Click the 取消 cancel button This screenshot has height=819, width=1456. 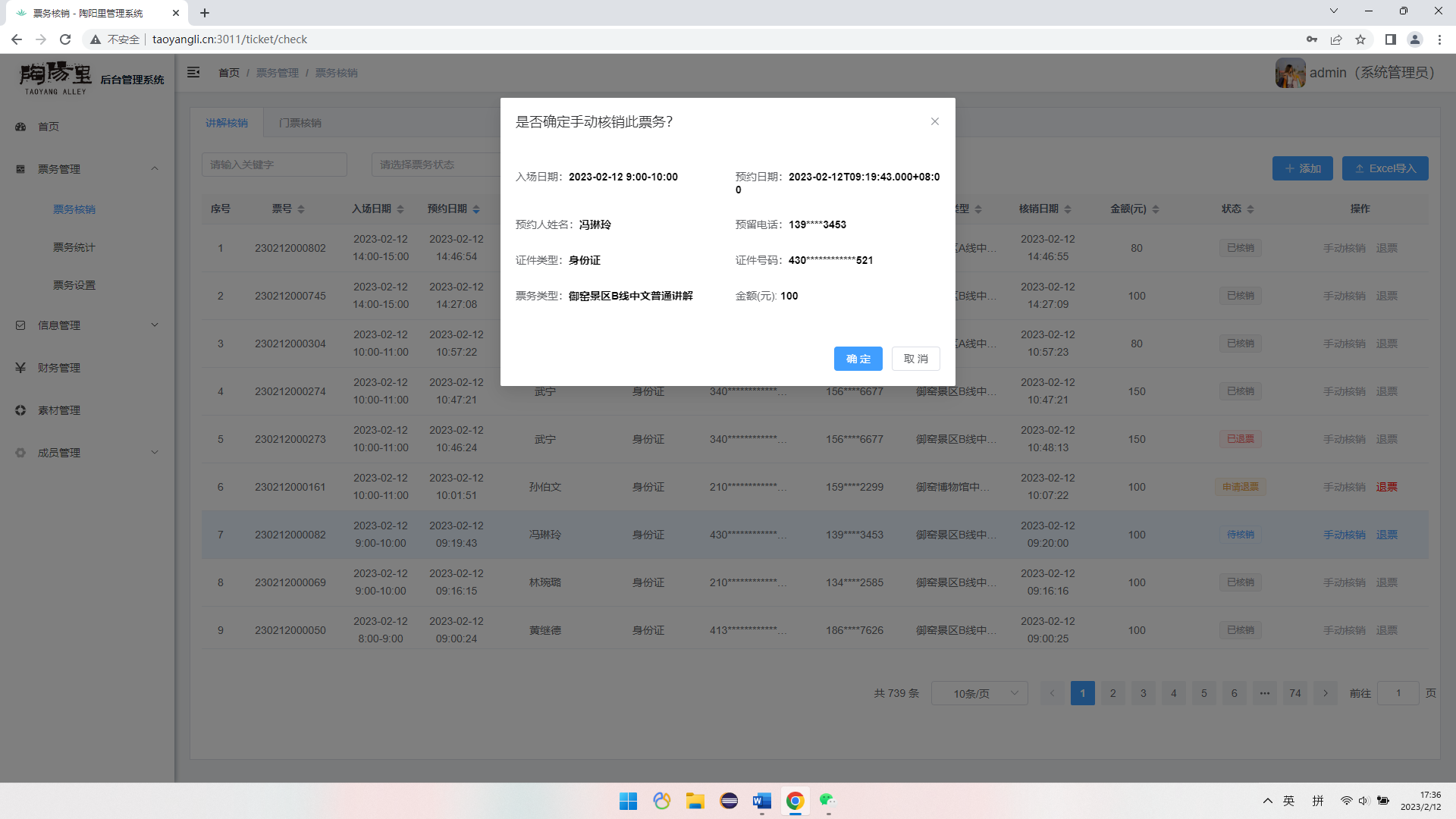(x=915, y=359)
